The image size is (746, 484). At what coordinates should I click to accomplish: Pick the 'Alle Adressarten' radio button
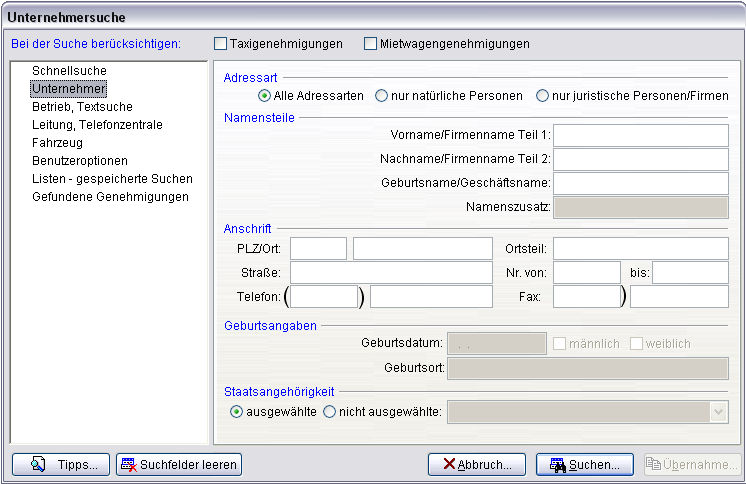[x=265, y=96]
